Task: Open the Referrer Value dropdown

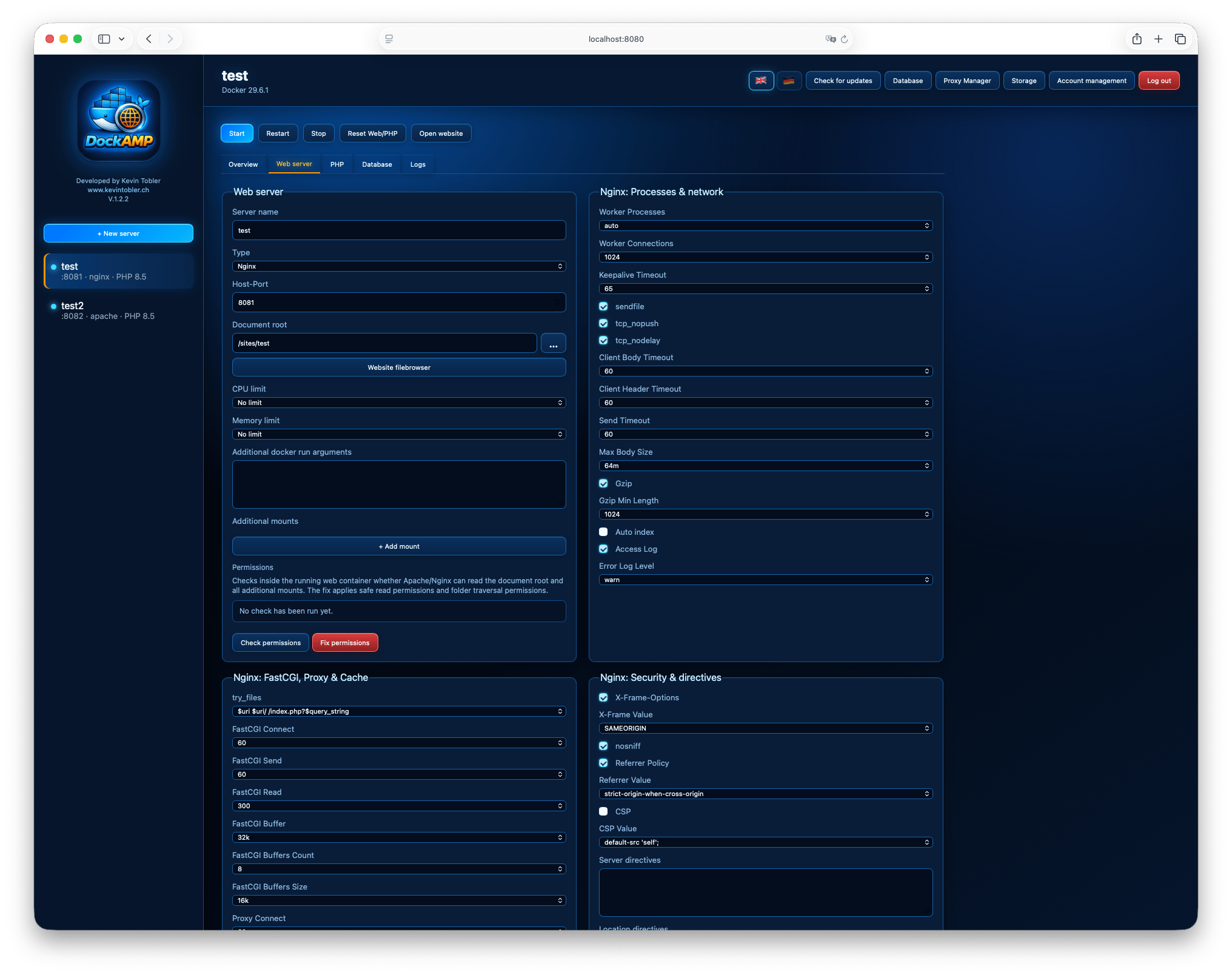Action: pyautogui.click(x=766, y=794)
